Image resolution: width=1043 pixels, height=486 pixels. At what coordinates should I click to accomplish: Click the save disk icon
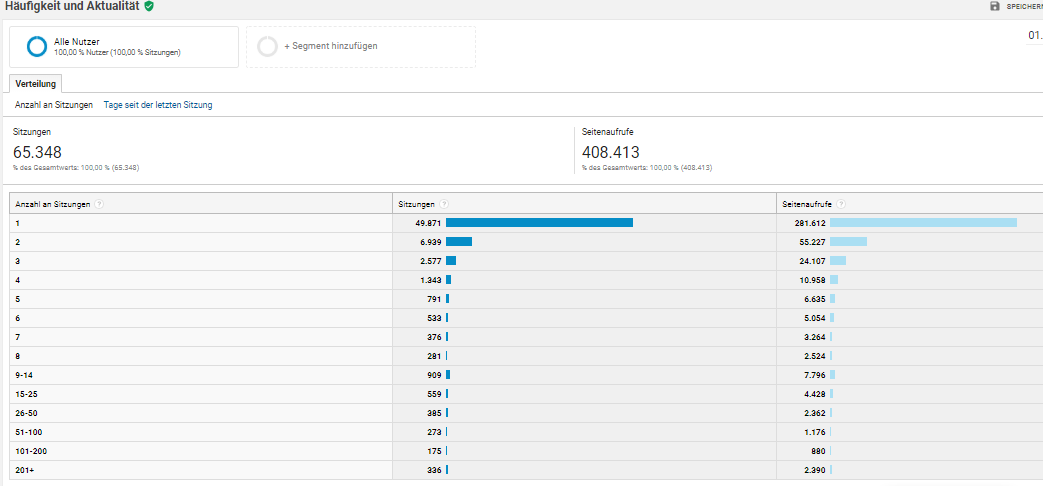(995, 6)
